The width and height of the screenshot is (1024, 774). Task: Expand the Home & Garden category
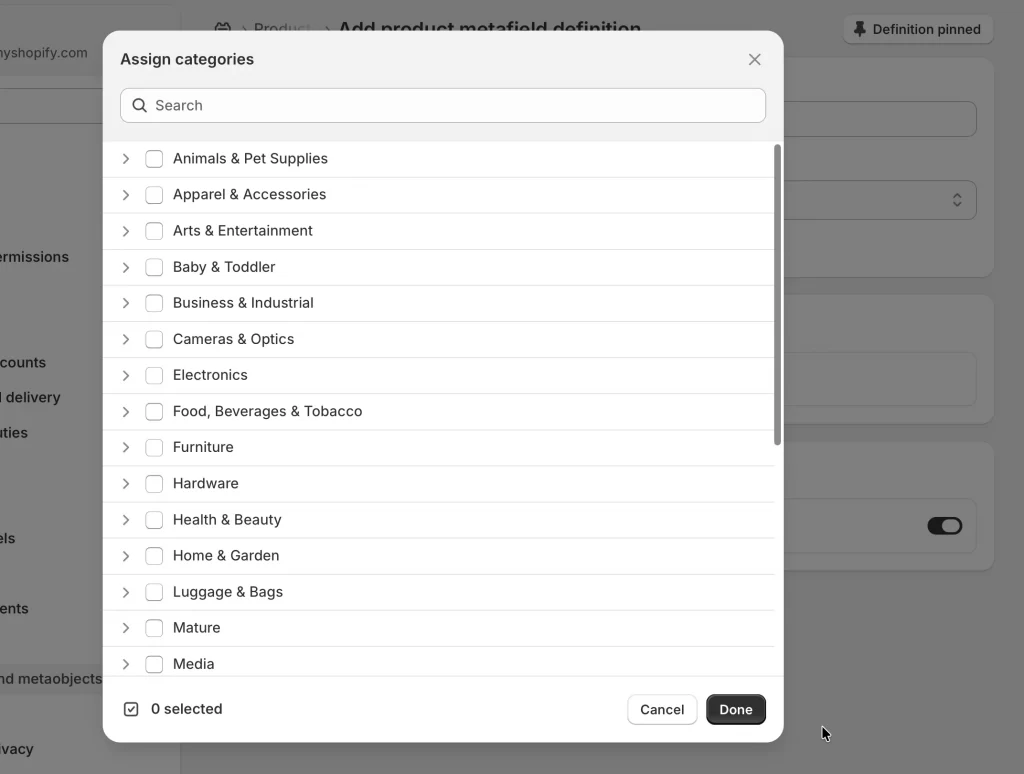point(125,555)
